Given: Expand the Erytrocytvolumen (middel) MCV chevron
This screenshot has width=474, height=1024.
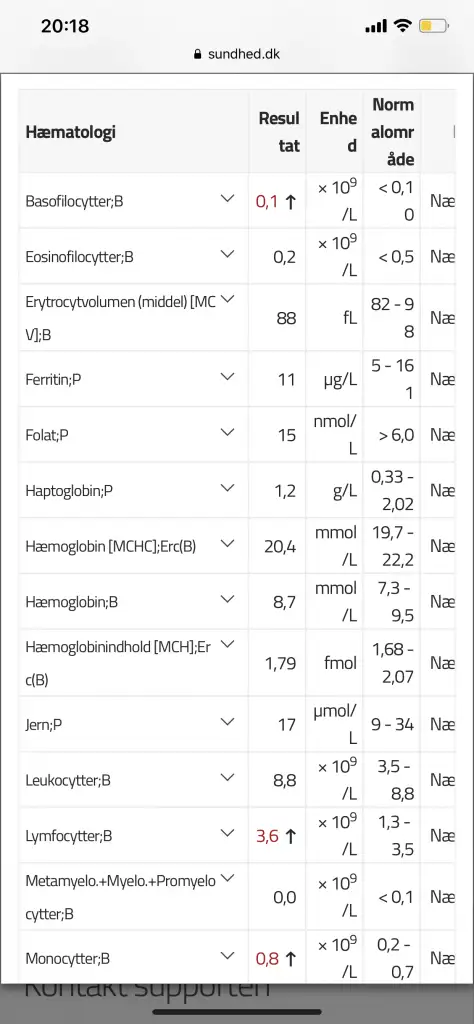Looking at the screenshot, I should tap(227, 298).
